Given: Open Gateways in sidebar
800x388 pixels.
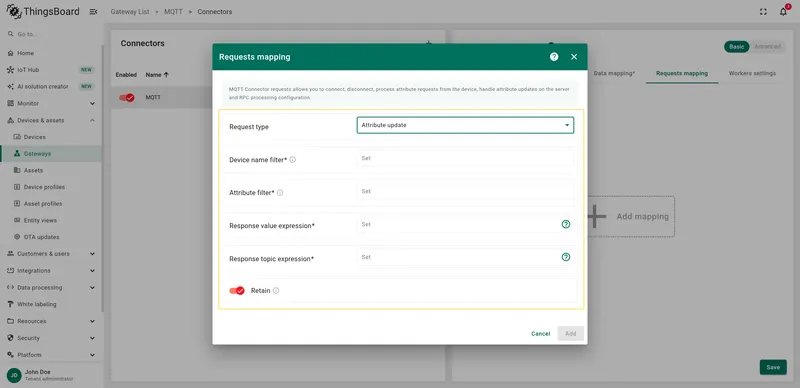Looking at the screenshot, I should point(51,154).
